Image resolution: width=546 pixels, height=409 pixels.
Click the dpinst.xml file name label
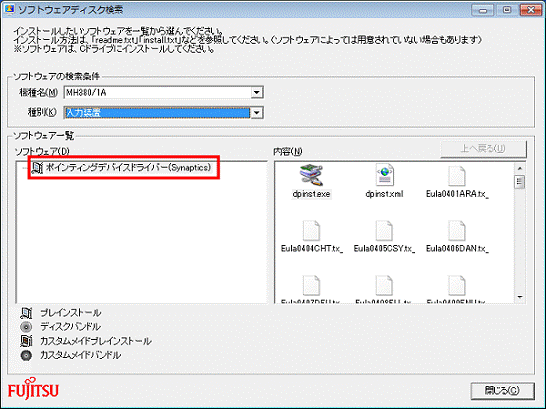(x=384, y=194)
